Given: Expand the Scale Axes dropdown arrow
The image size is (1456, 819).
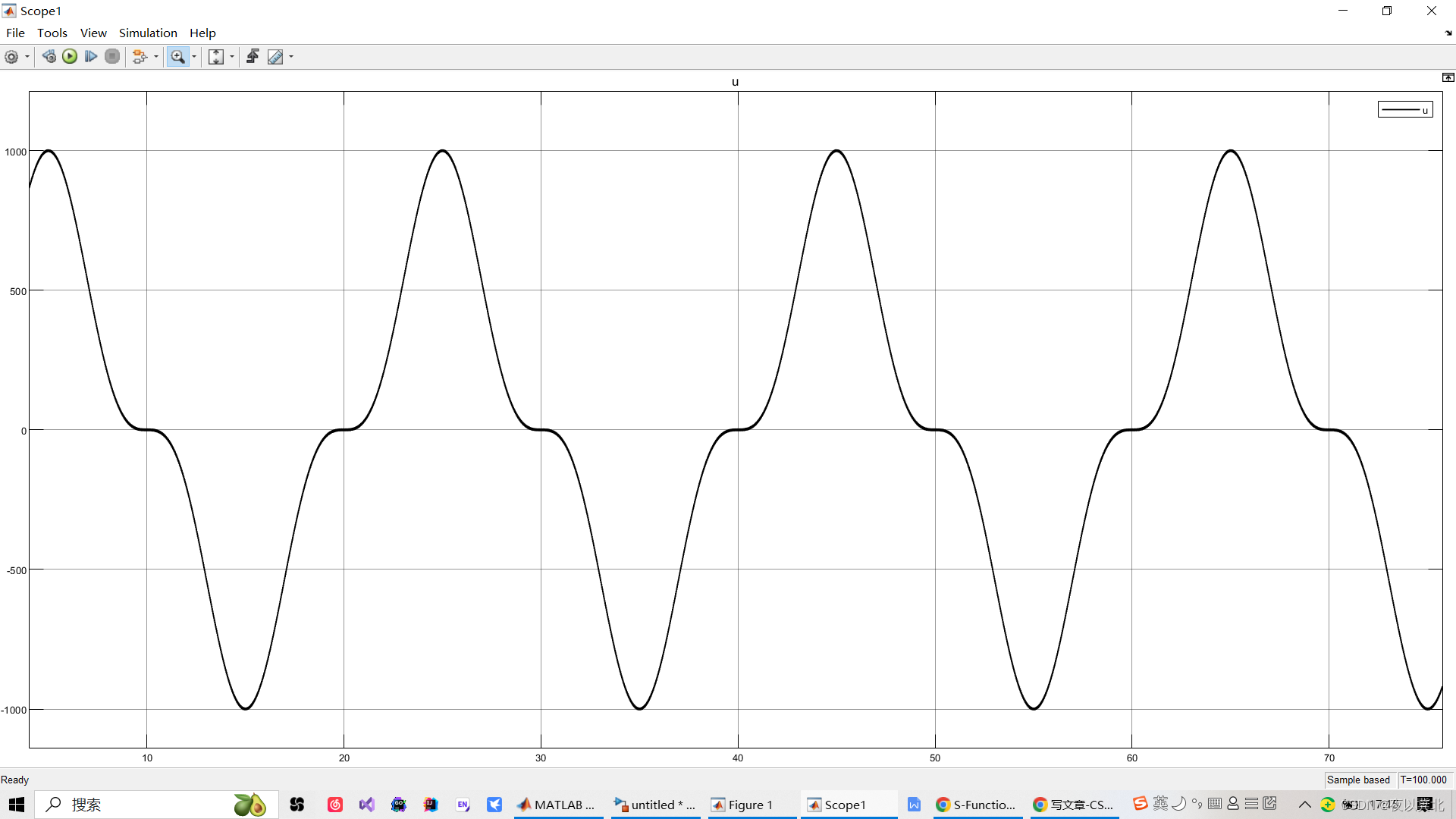Looking at the screenshot, I should click(x=232, y=57).
